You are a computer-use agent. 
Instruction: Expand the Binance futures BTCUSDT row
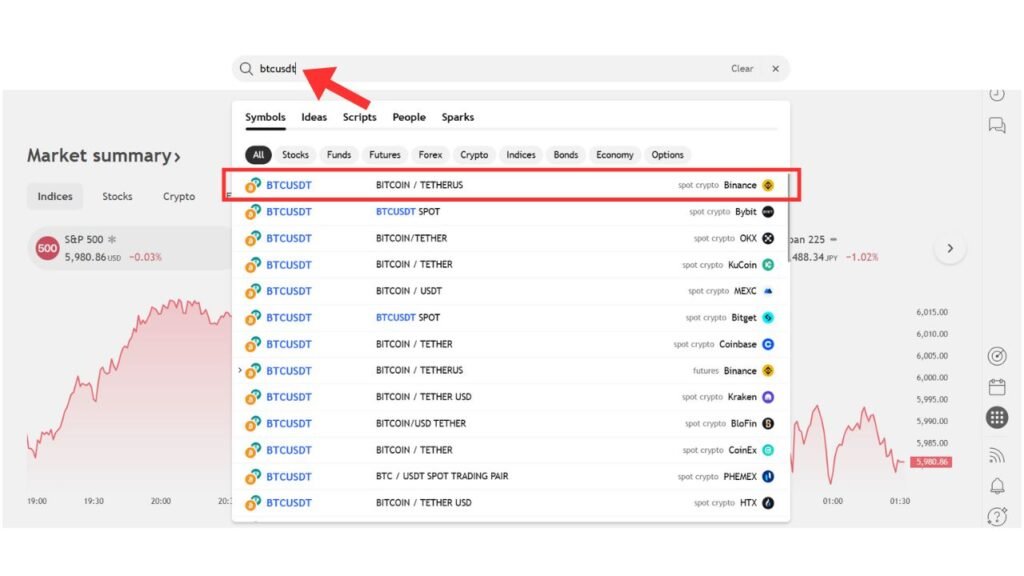pyautogui.click(x=240, y=370)
